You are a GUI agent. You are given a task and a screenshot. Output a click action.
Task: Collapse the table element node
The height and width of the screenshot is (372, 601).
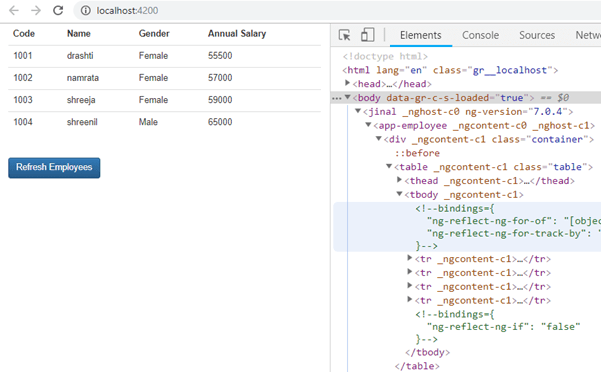coord(389,166)
